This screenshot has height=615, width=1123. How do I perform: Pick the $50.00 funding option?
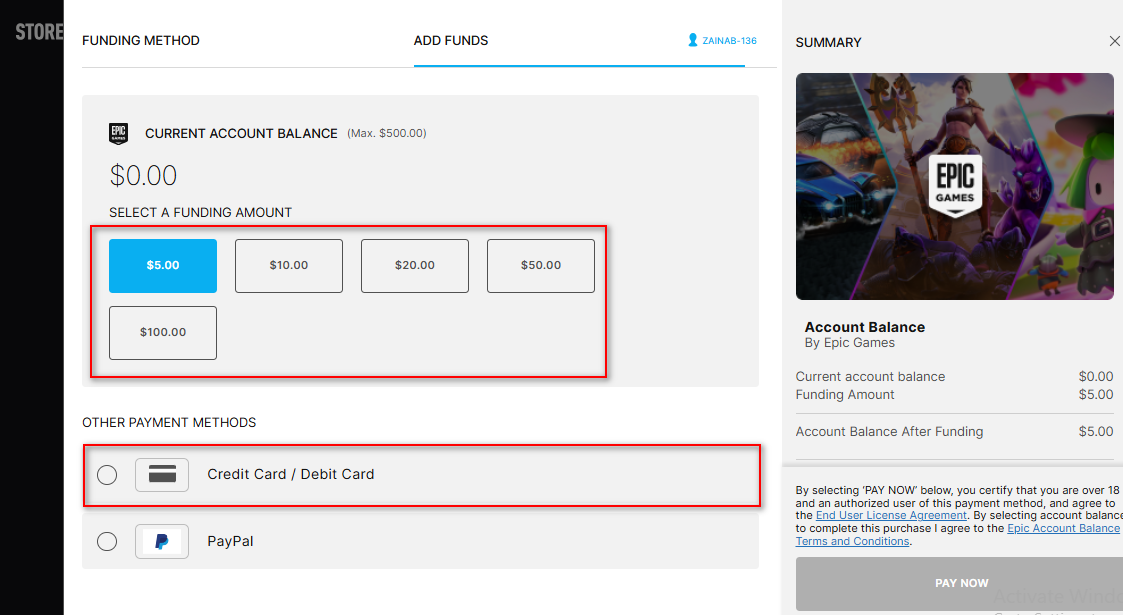(540, 265)
